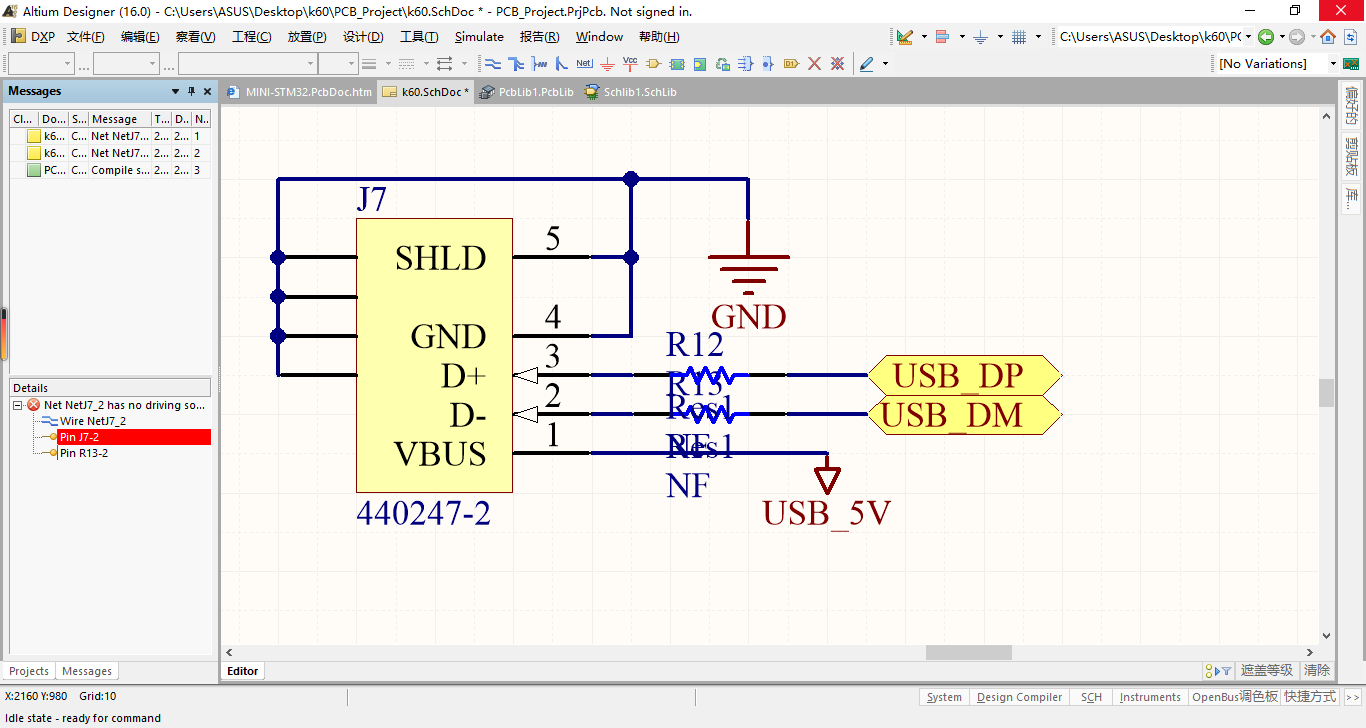The image size is (1366, 728).
Task: Select Wire NetJ7_2 in Details
Action: pyautogui.click(x=93, y=421)
